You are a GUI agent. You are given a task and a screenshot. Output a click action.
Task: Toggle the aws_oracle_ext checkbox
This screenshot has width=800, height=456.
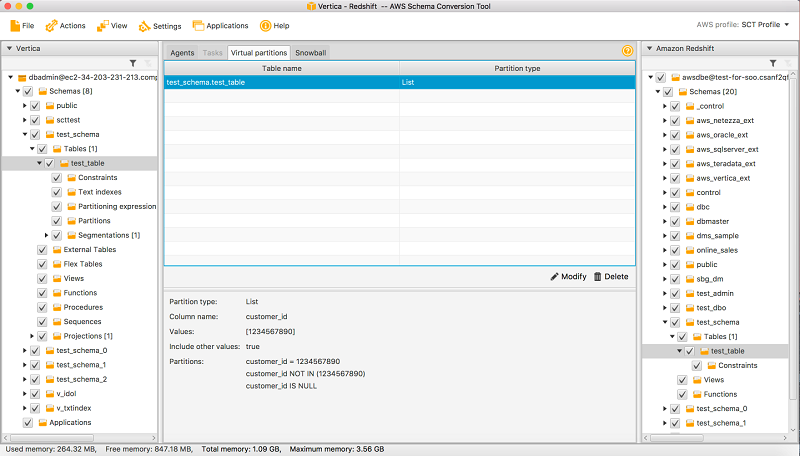(675, 135)
